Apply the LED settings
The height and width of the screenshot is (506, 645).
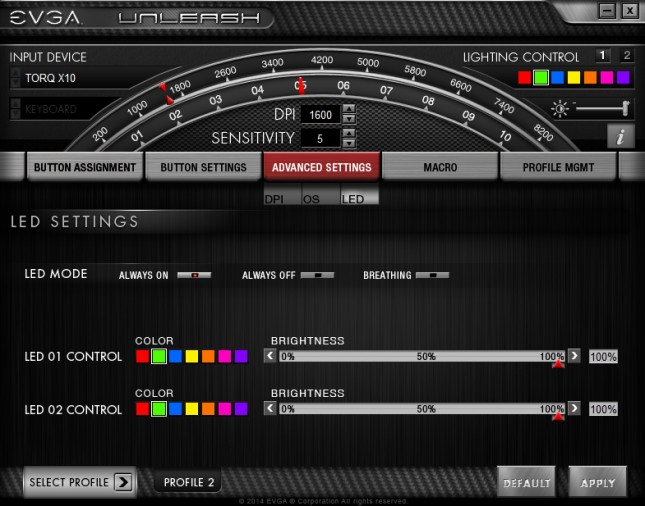click(598, 483)
